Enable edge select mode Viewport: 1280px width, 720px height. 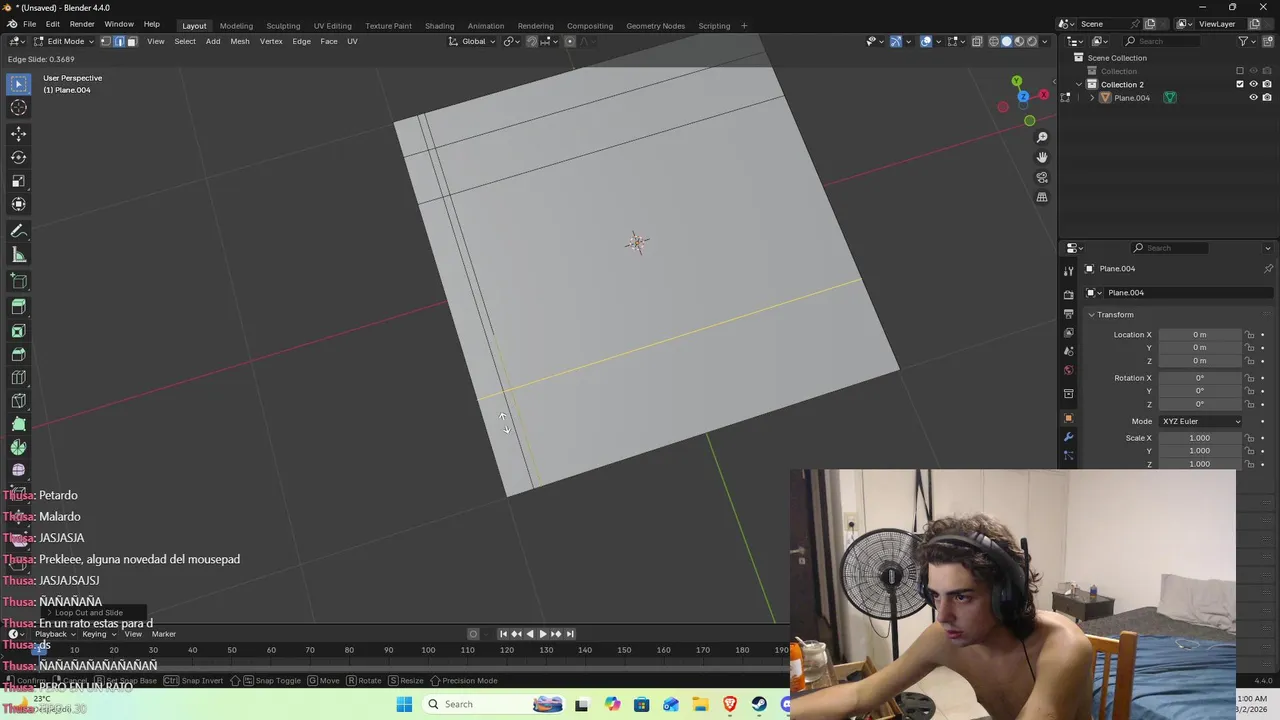click(x=119, y=41)
